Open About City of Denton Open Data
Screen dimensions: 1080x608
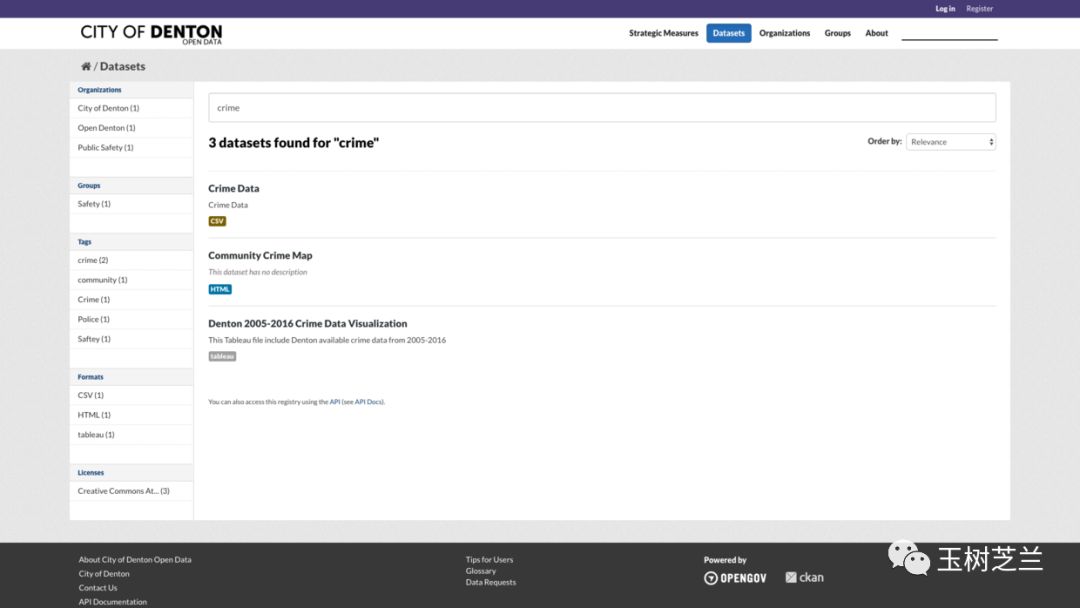(135, 560)
